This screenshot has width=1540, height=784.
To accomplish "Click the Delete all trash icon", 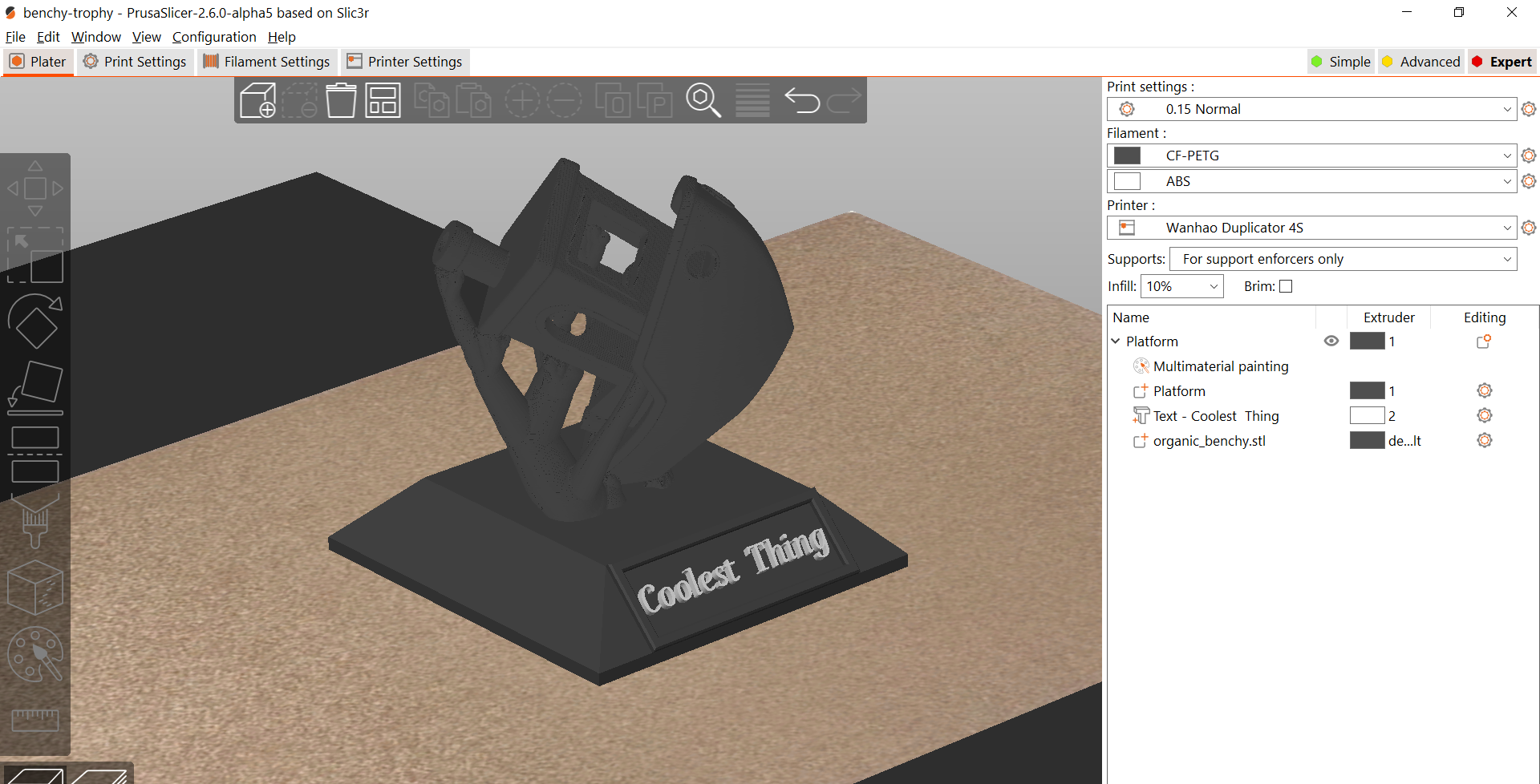I will [x=341, y=100].
